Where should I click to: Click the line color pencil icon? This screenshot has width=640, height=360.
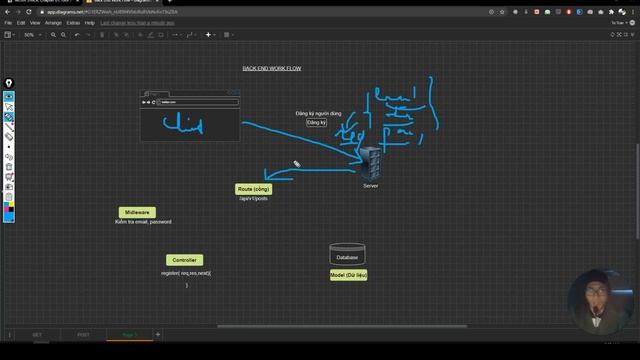click(x=151, y=35)
